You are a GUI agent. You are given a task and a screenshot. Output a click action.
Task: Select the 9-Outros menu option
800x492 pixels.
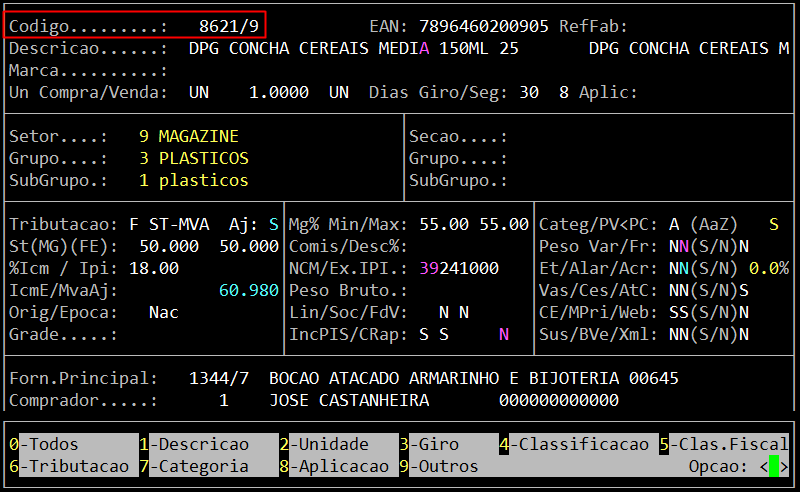(438, 466)
